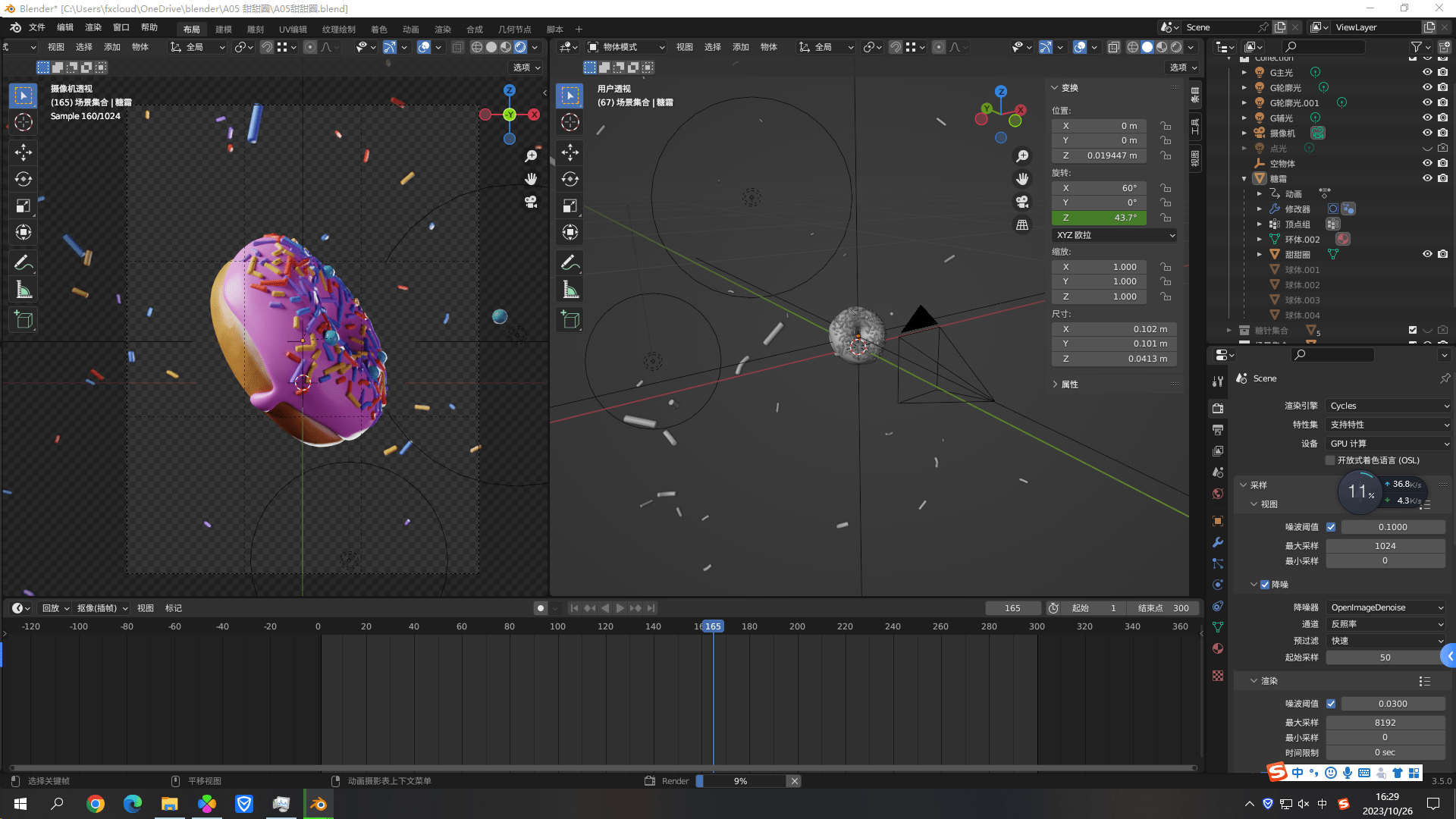The height and width of the screenshot is (819, 1456).
Task: Hide 摄像机 in viewport via eye icon
Action: point(1427,133)
